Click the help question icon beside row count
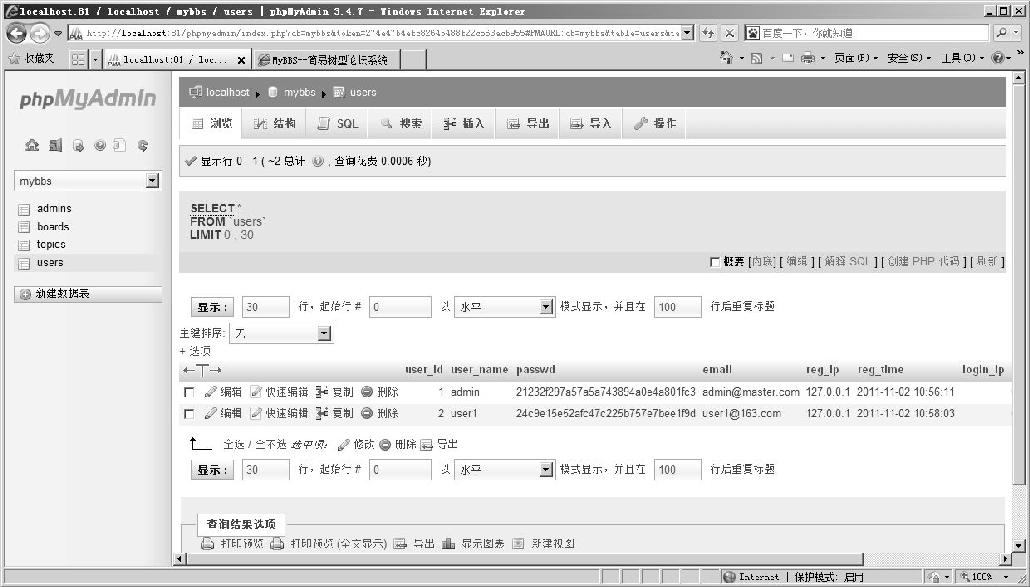 coord(318,162)
